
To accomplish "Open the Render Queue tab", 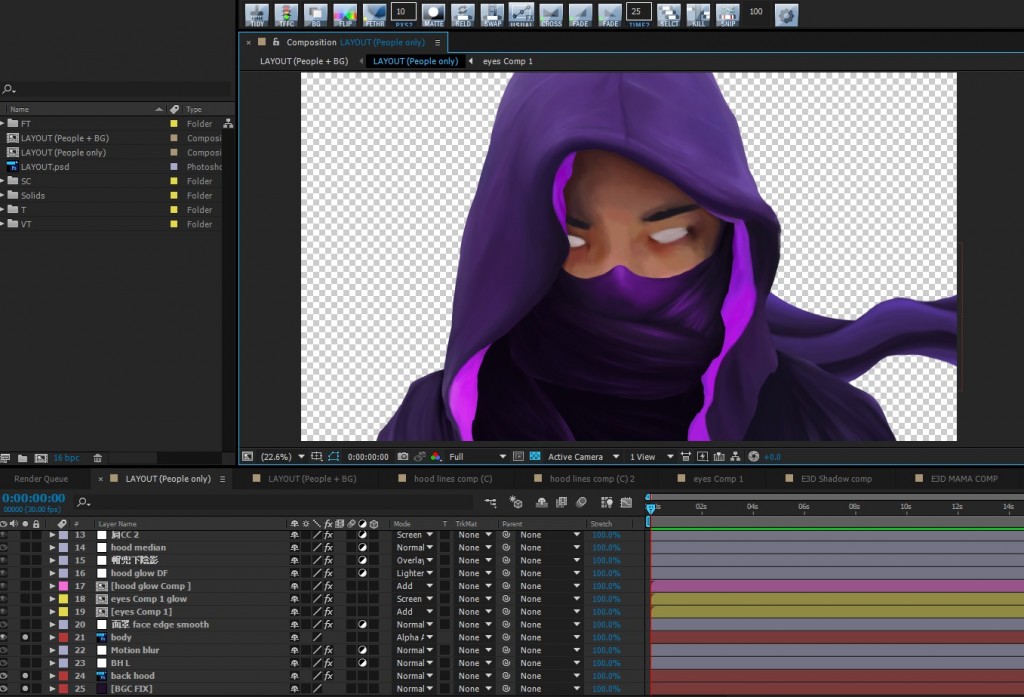I will 41,479.
